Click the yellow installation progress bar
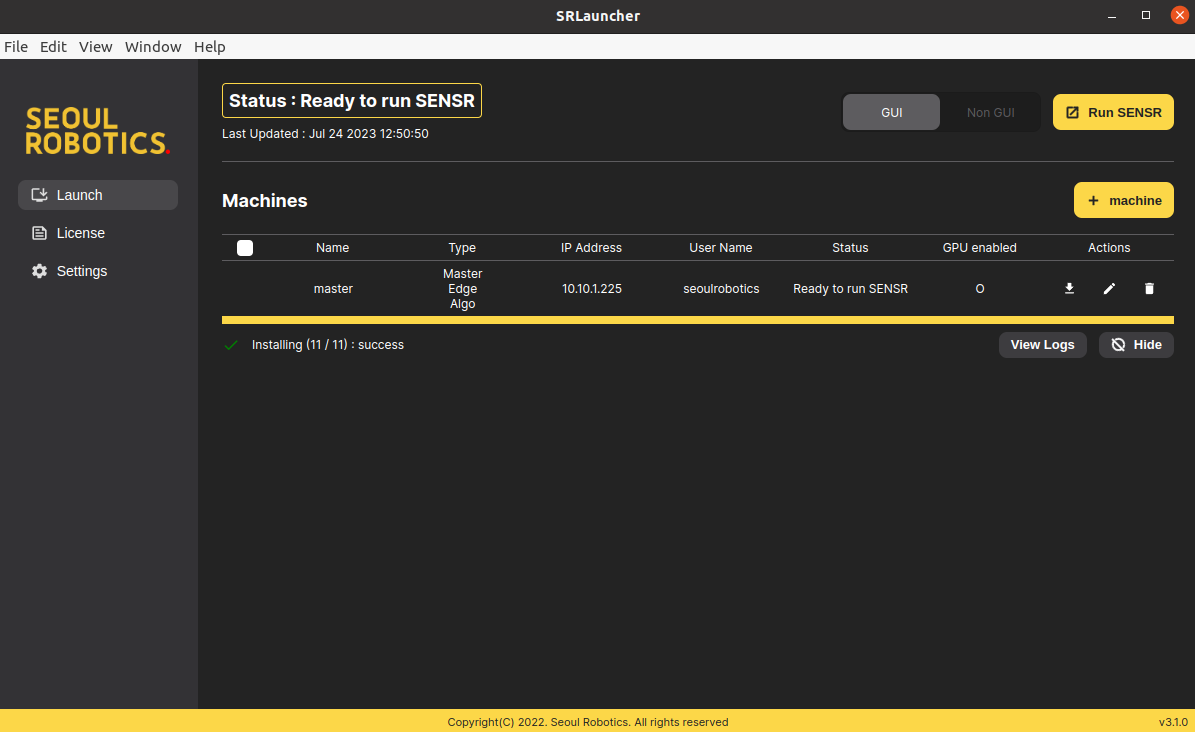This screenshot has width=1195, height=732. coord(697,320)
